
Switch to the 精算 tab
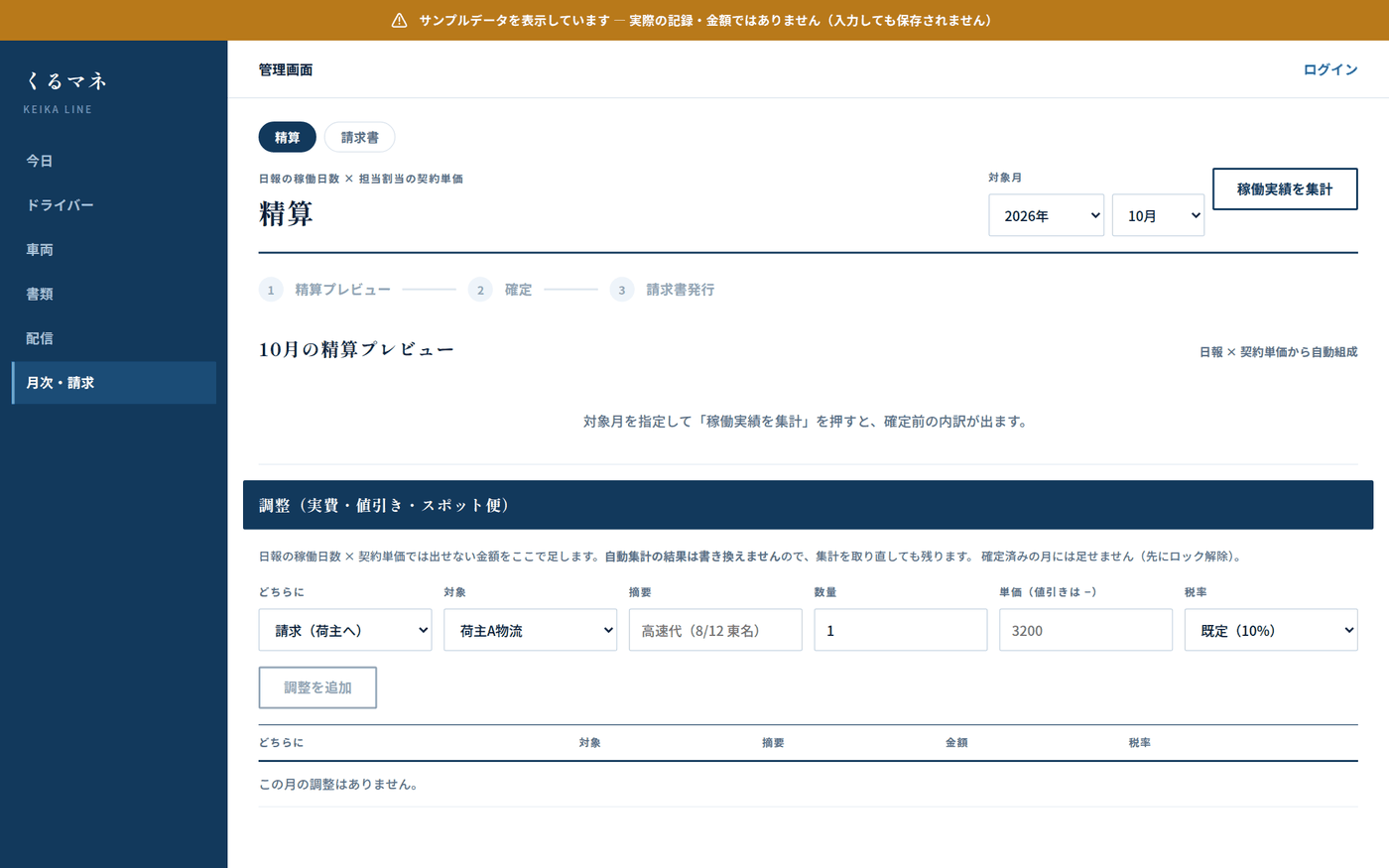click(288, 137)
